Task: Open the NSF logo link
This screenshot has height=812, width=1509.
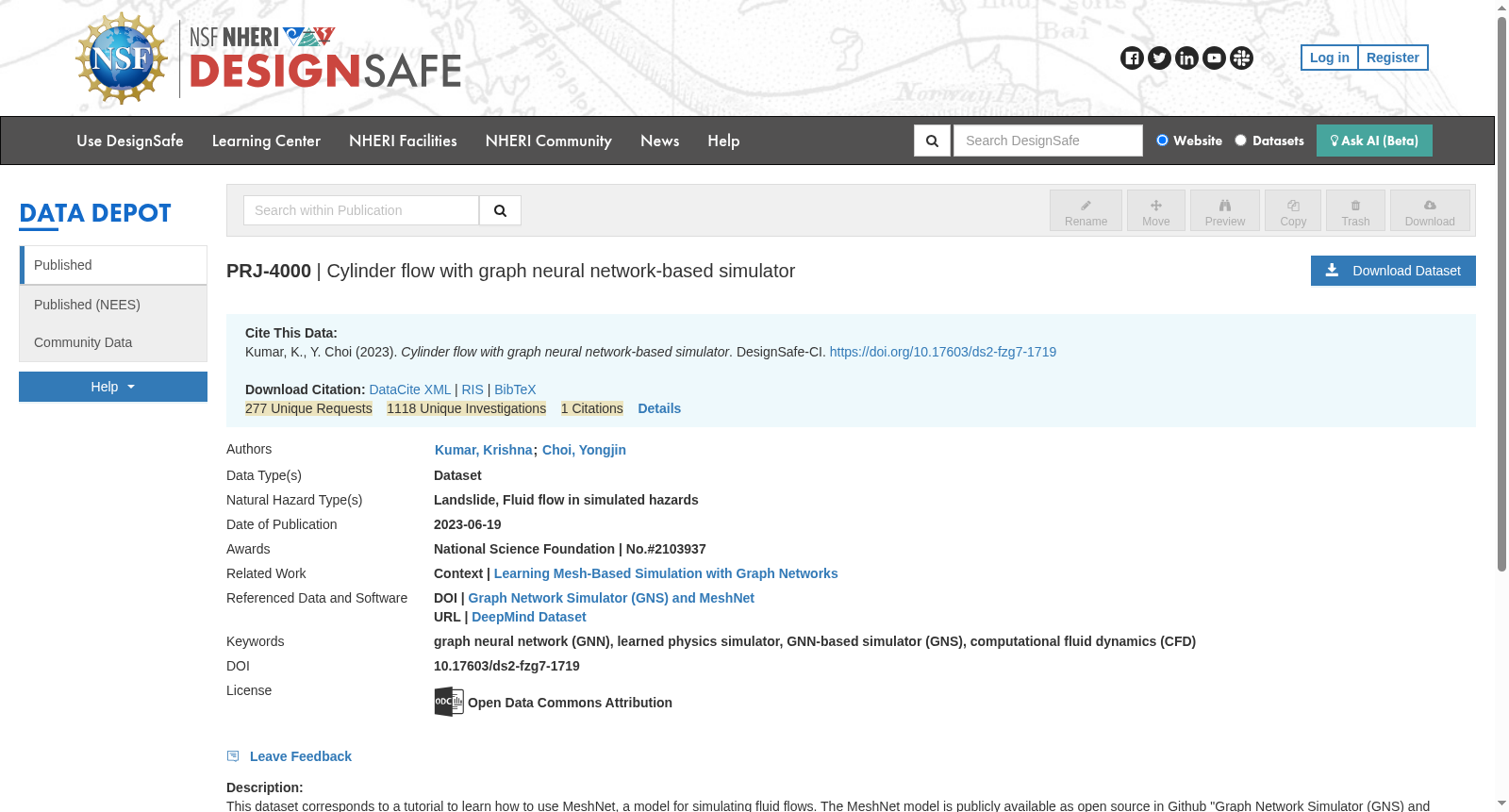Action: (x=122, y=58)
